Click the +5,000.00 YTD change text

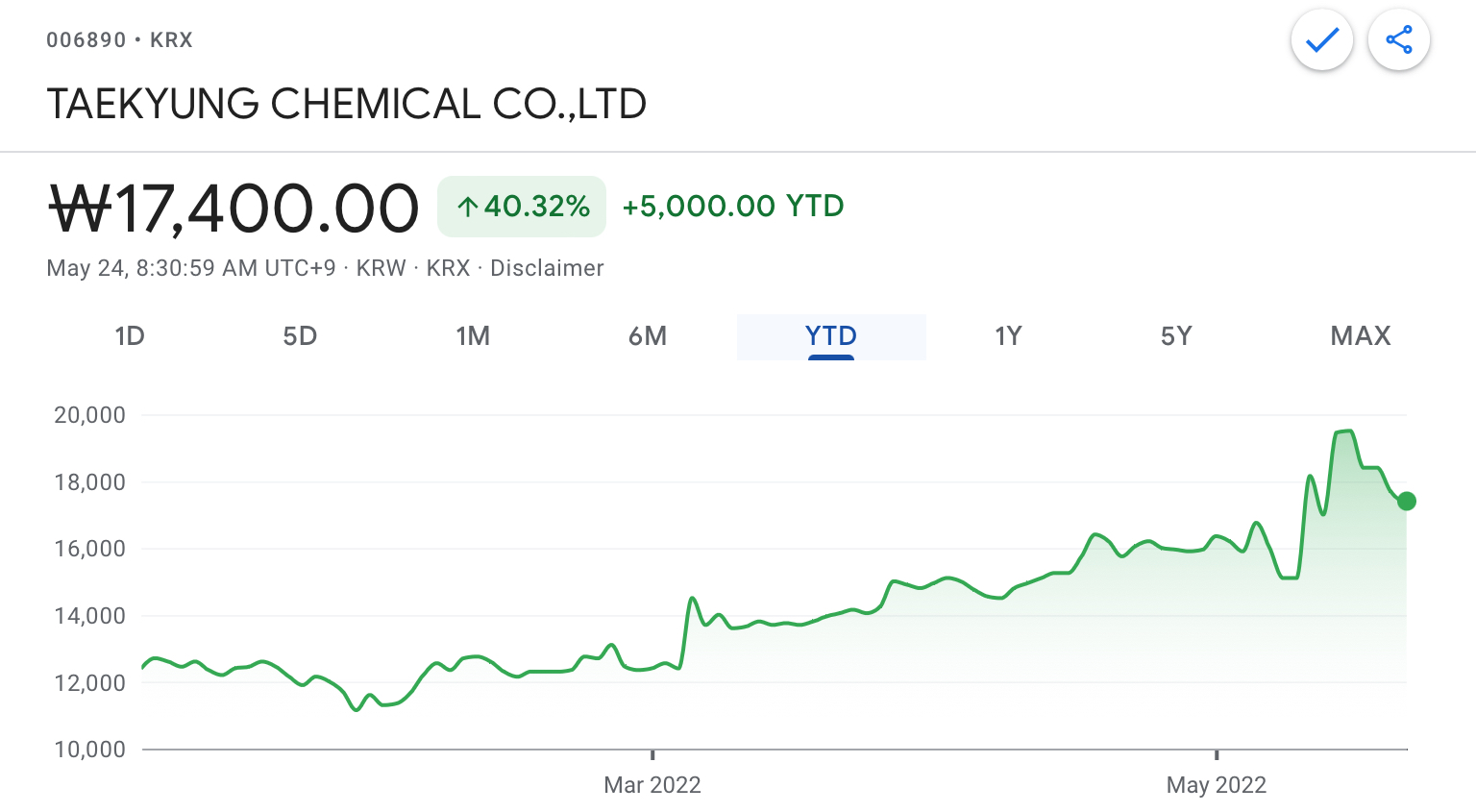pos(733,207)
